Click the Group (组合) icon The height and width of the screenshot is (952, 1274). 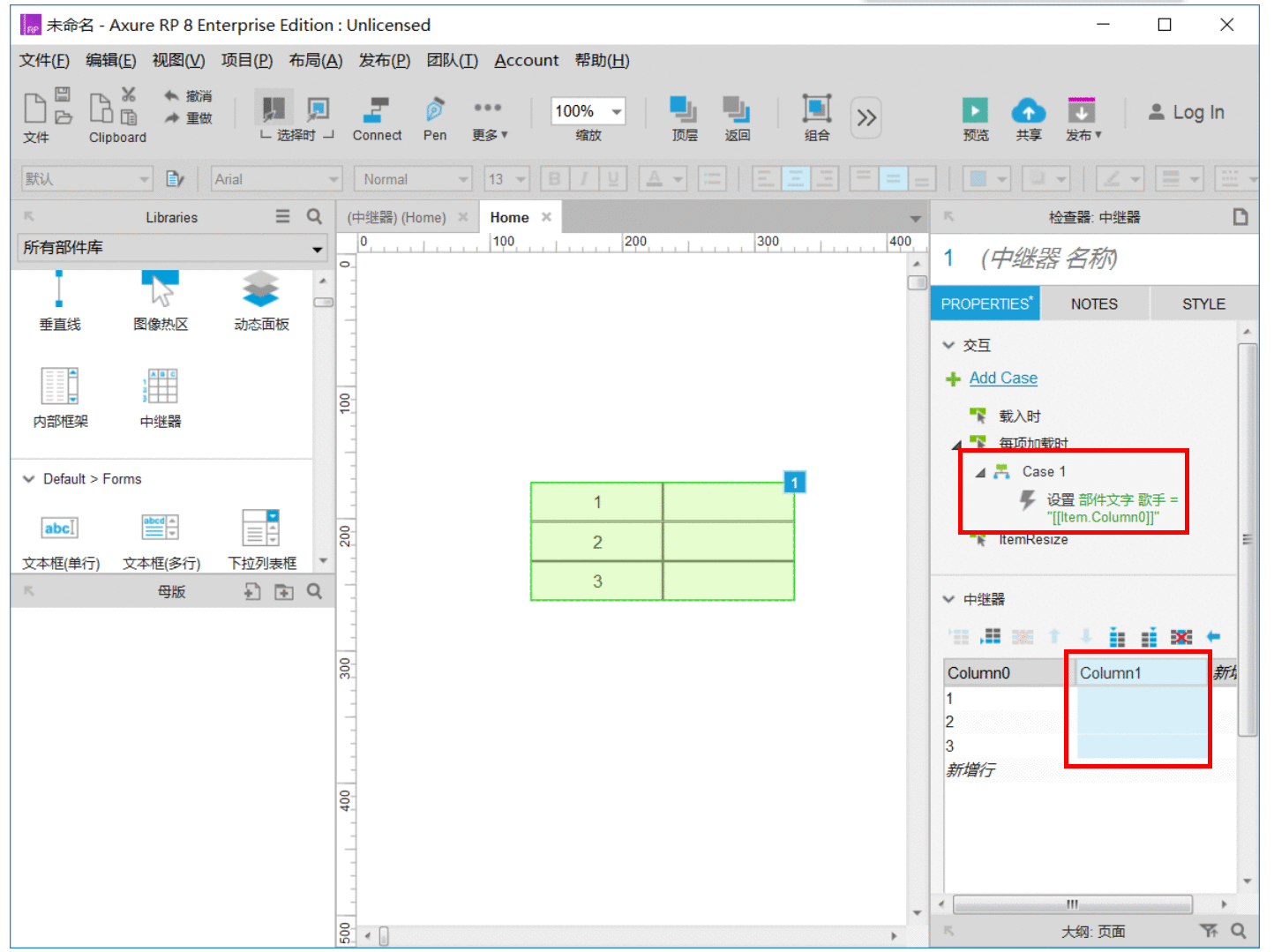(816, 109)
